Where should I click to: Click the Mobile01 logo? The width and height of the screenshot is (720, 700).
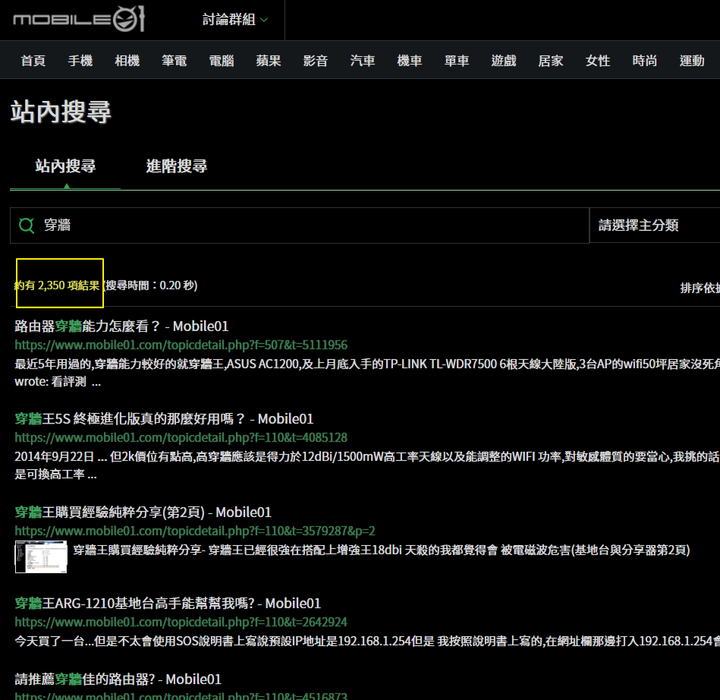[x=79, y=19]
